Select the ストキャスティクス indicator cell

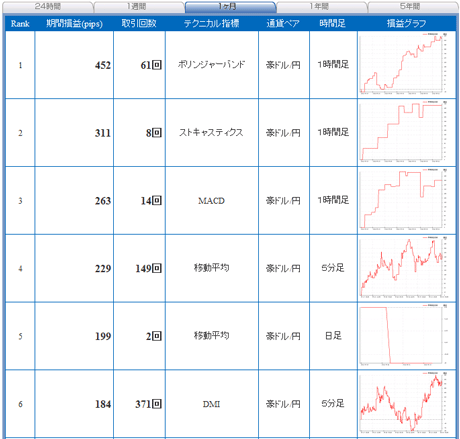tap(212, 132)
